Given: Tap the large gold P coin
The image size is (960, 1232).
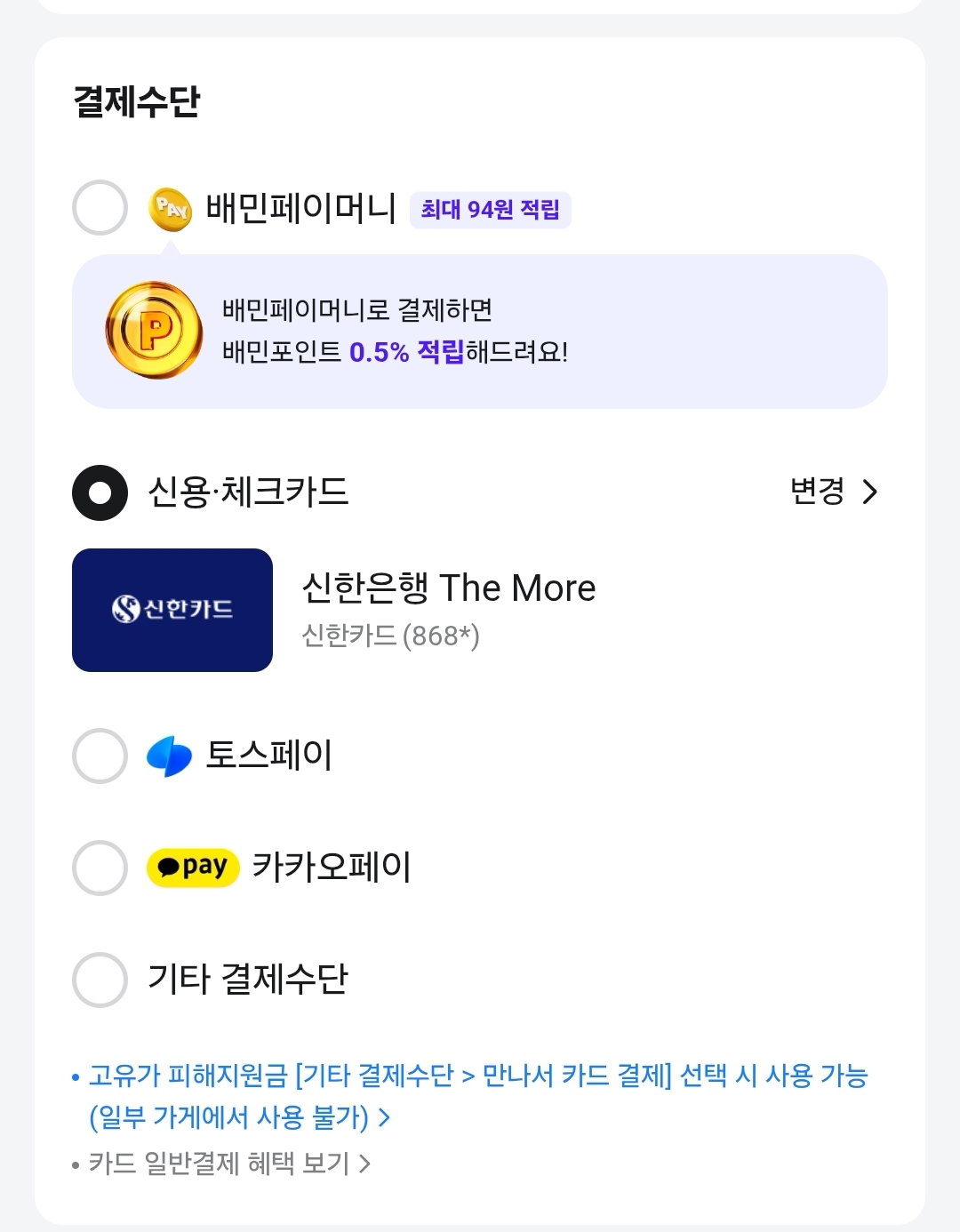Looking at the screenshot, I should point(154,331).
